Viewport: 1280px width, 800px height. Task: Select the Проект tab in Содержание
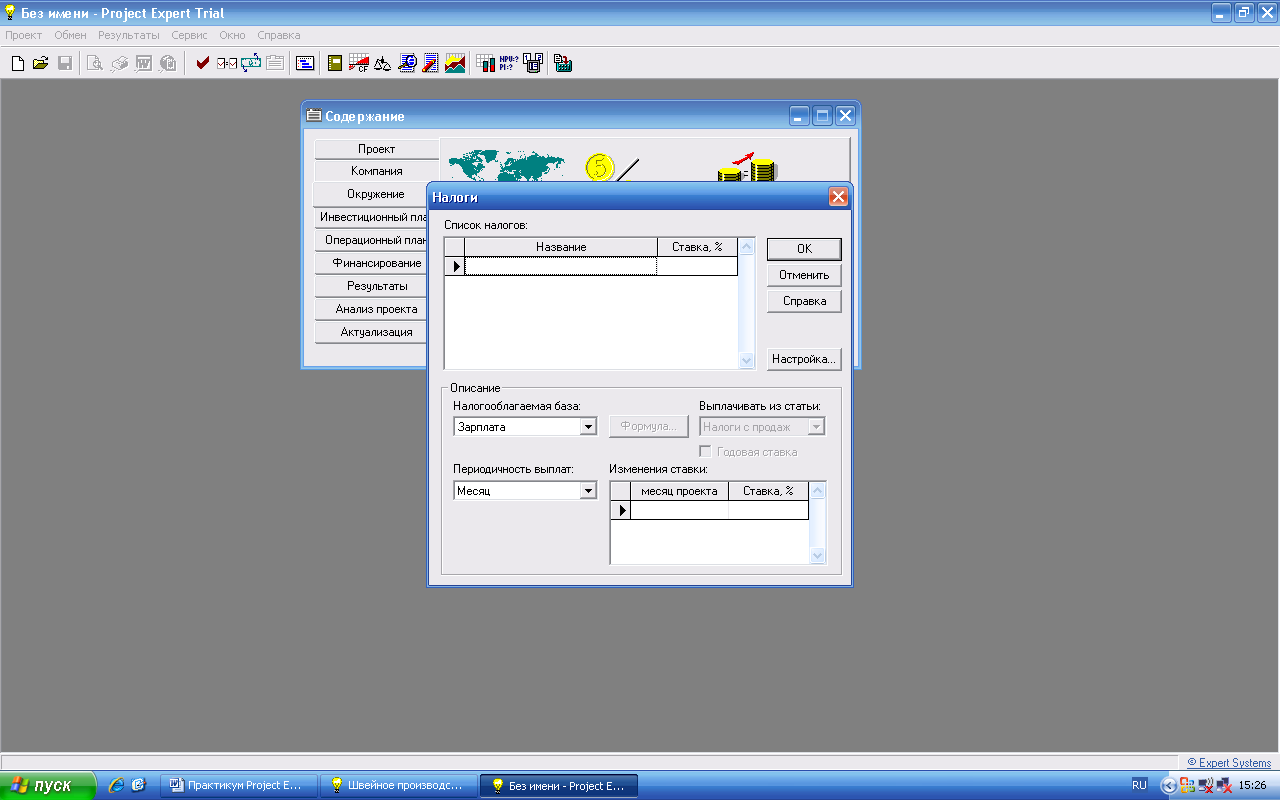(x=376, y=149)
